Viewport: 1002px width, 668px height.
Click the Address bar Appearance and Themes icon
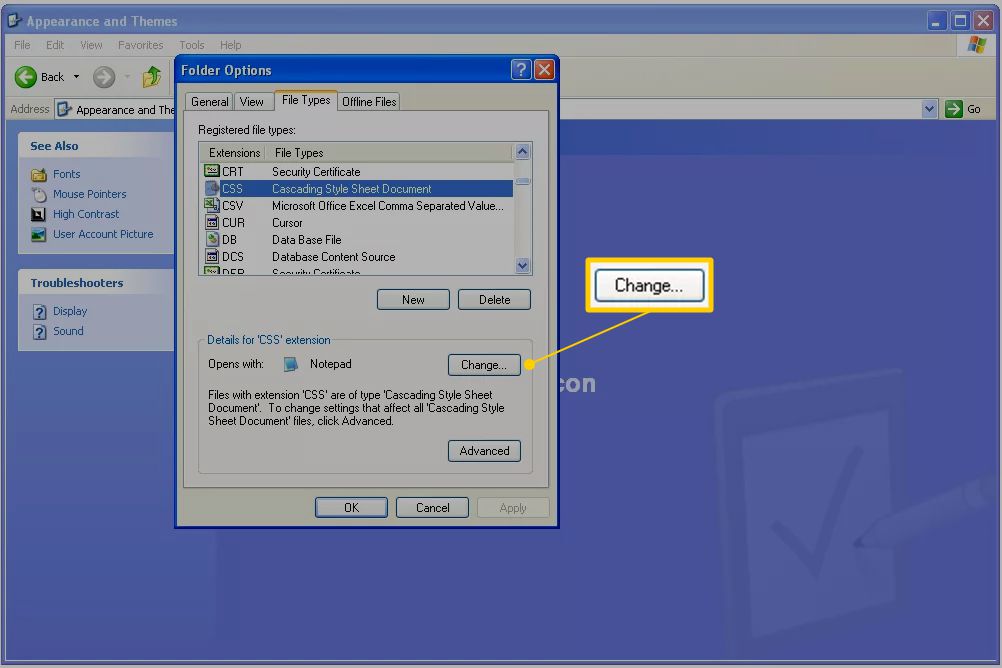(x=64, y=109)
